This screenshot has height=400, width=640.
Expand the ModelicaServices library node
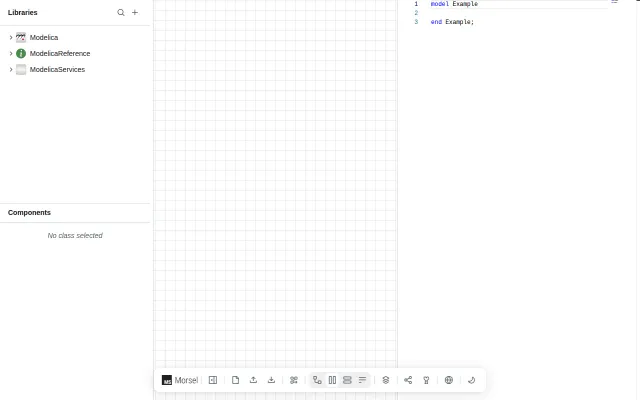point(11,69)
